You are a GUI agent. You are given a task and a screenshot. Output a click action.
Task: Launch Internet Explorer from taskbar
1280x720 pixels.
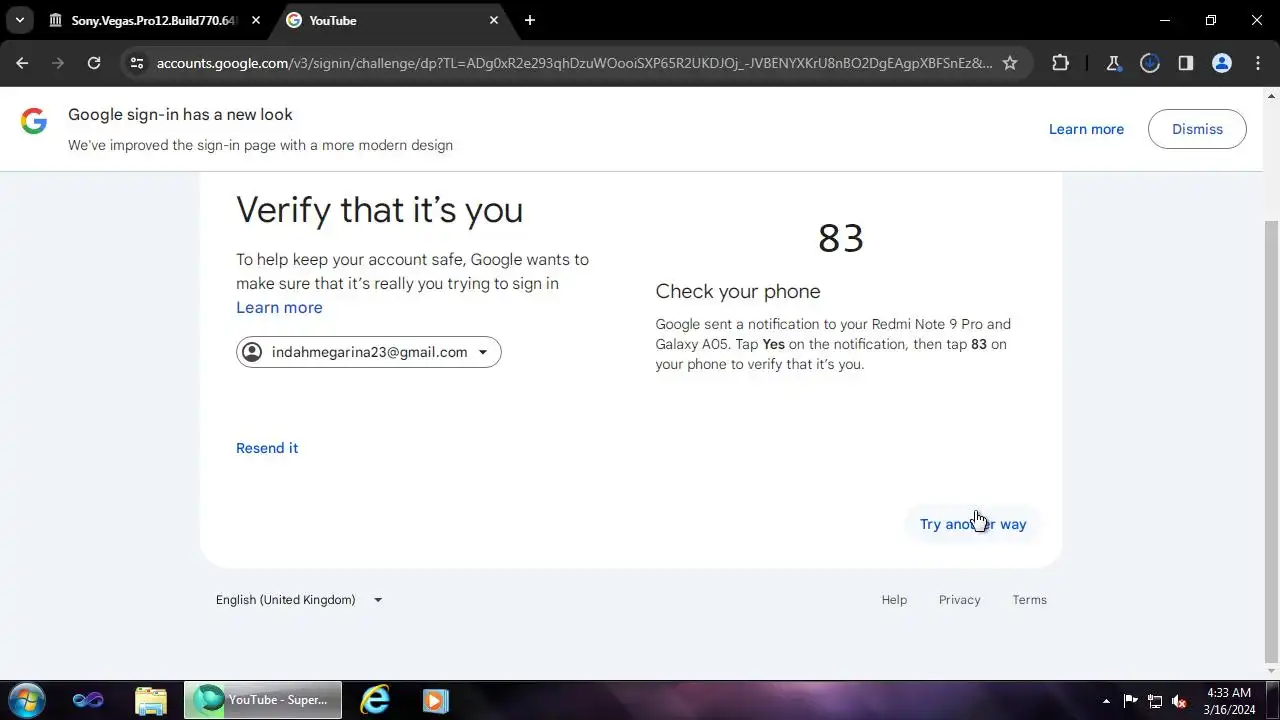[x=375, y=700]
